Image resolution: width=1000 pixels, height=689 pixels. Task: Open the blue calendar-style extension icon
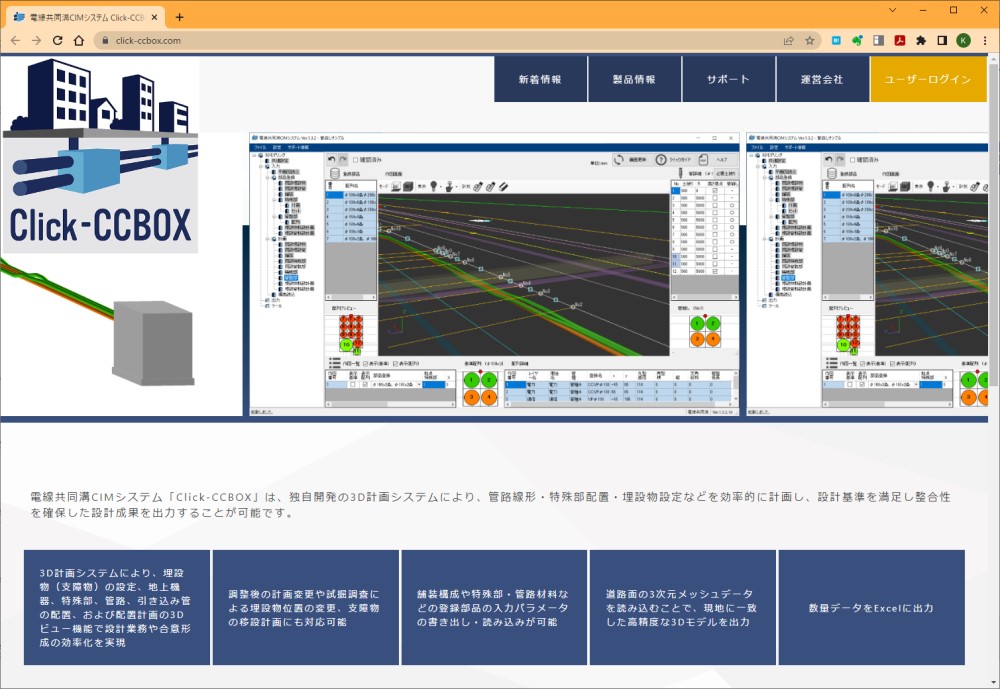pyautogui.click(x=836, y=40)
